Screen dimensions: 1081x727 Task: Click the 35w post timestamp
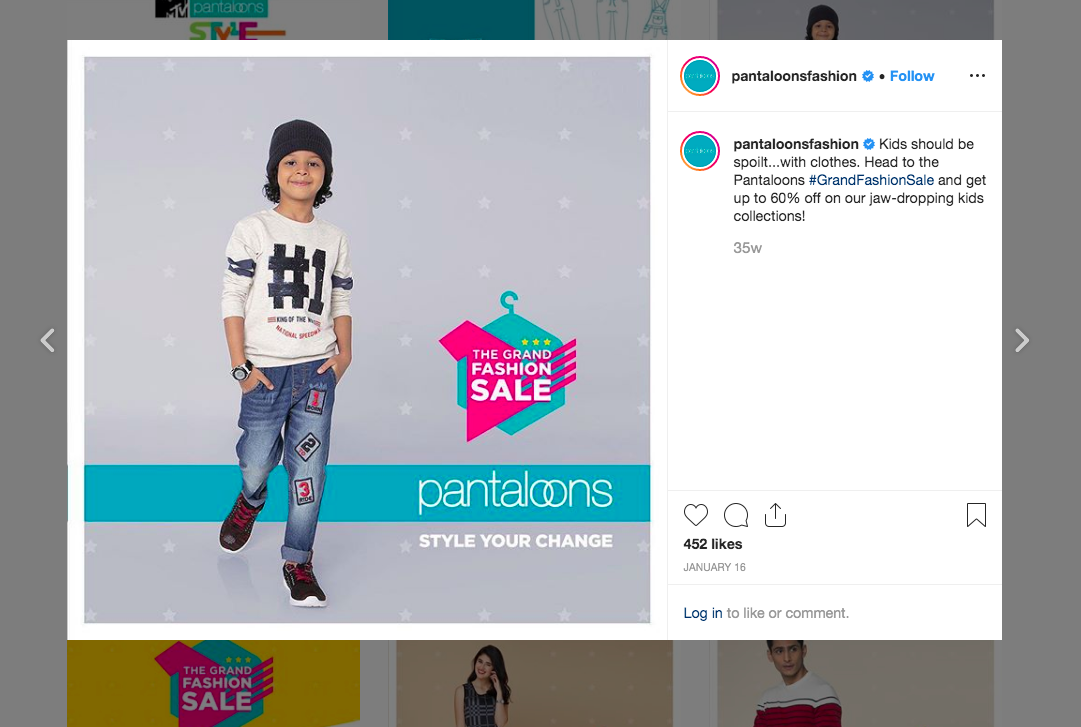coord(747,248)
